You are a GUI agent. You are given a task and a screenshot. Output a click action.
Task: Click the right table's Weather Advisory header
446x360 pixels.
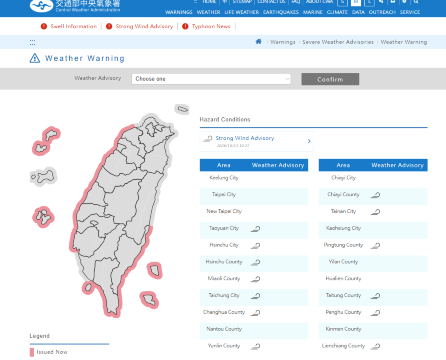tap(397, 165)
